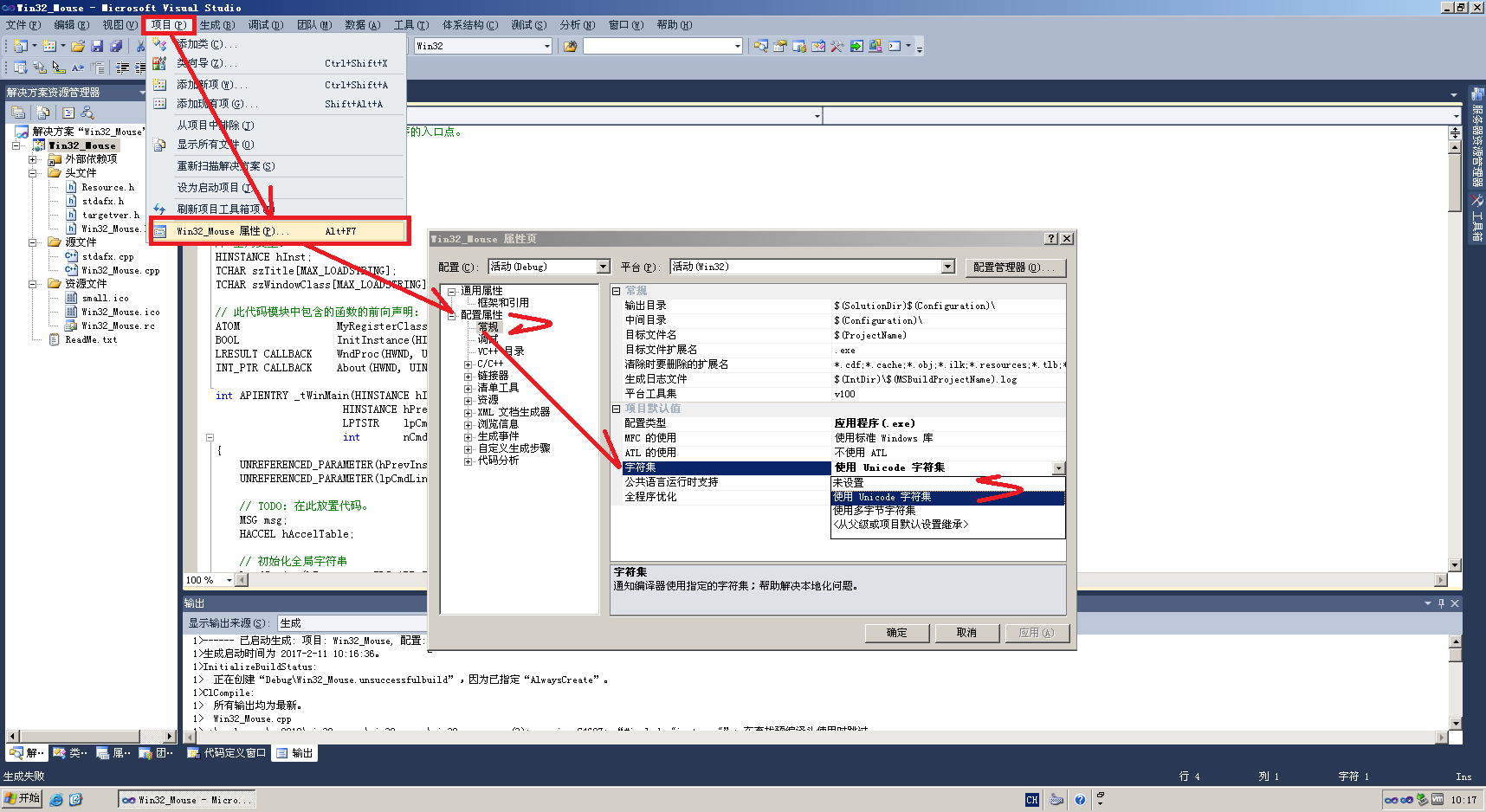Click the empty find combo box in toolbar
Screen dimensions: 1486x812
coord(663,46)
